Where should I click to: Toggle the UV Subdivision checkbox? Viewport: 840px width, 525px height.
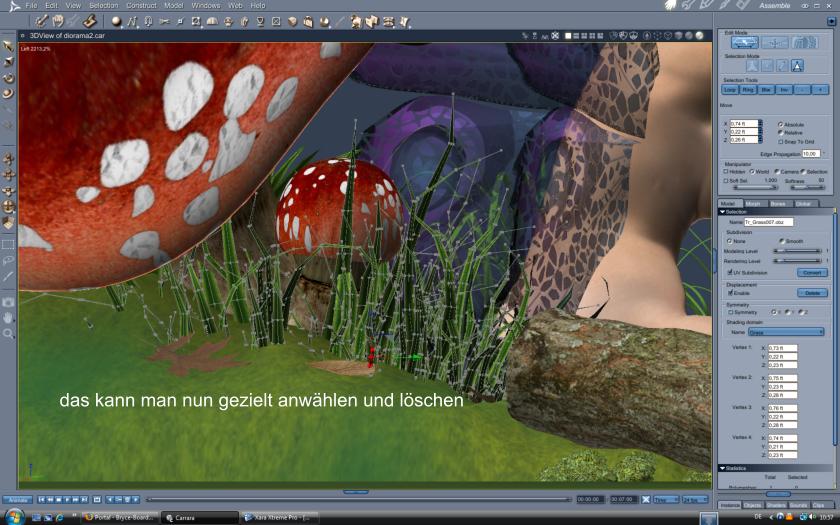pyautogui.click(x=730, y=272)
